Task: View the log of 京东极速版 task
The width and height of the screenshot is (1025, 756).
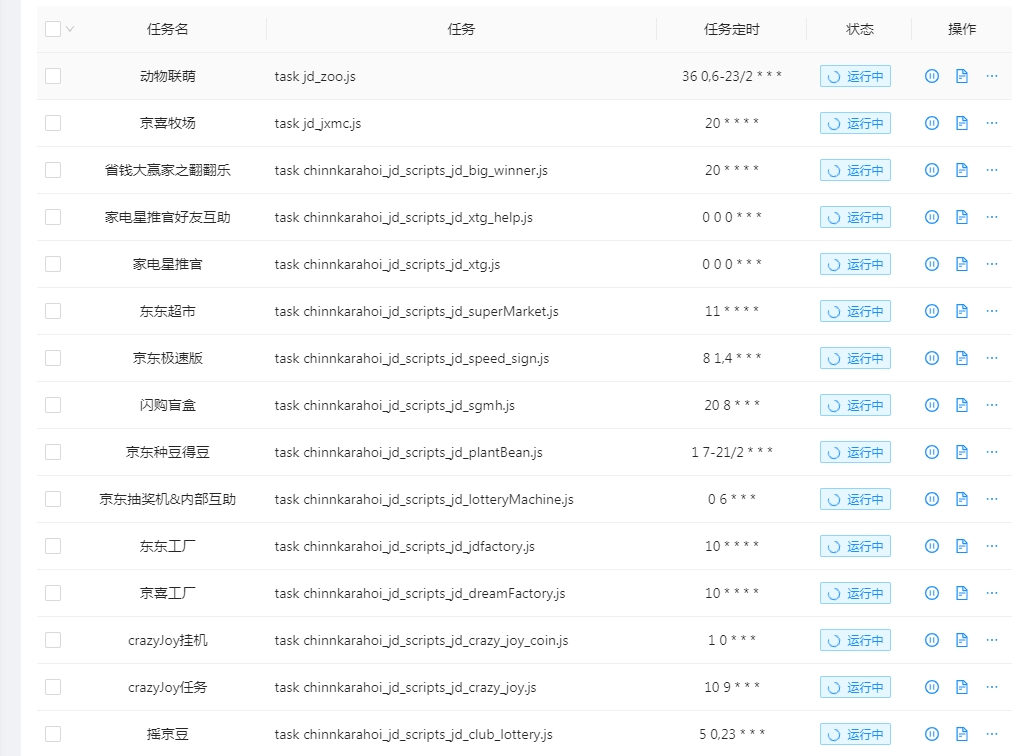Action: [x=962, y=358]
